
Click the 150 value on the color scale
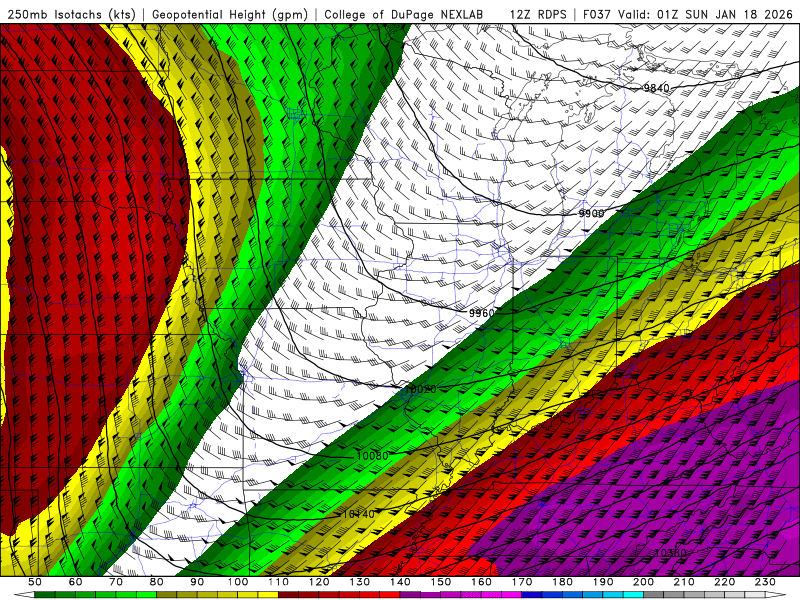pos(441,582)
